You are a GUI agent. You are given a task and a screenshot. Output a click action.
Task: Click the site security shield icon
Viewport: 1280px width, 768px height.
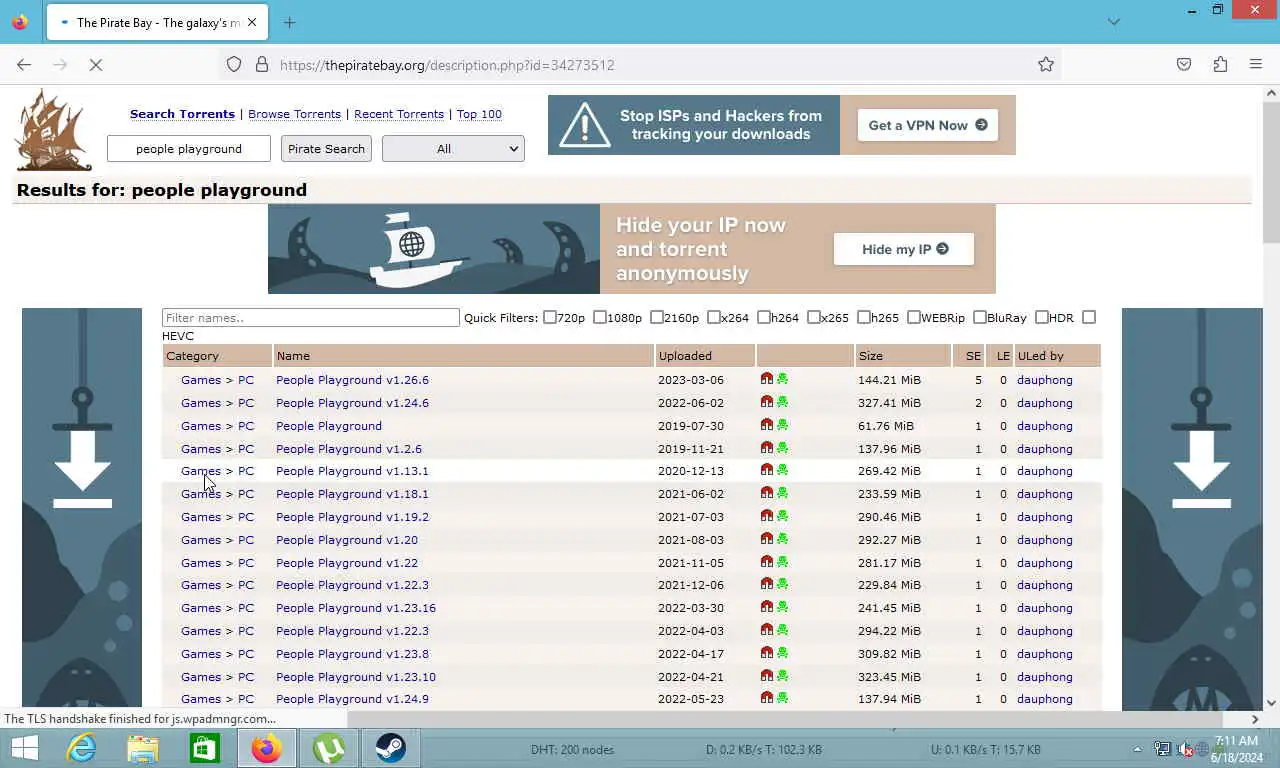tap(234, 65)
